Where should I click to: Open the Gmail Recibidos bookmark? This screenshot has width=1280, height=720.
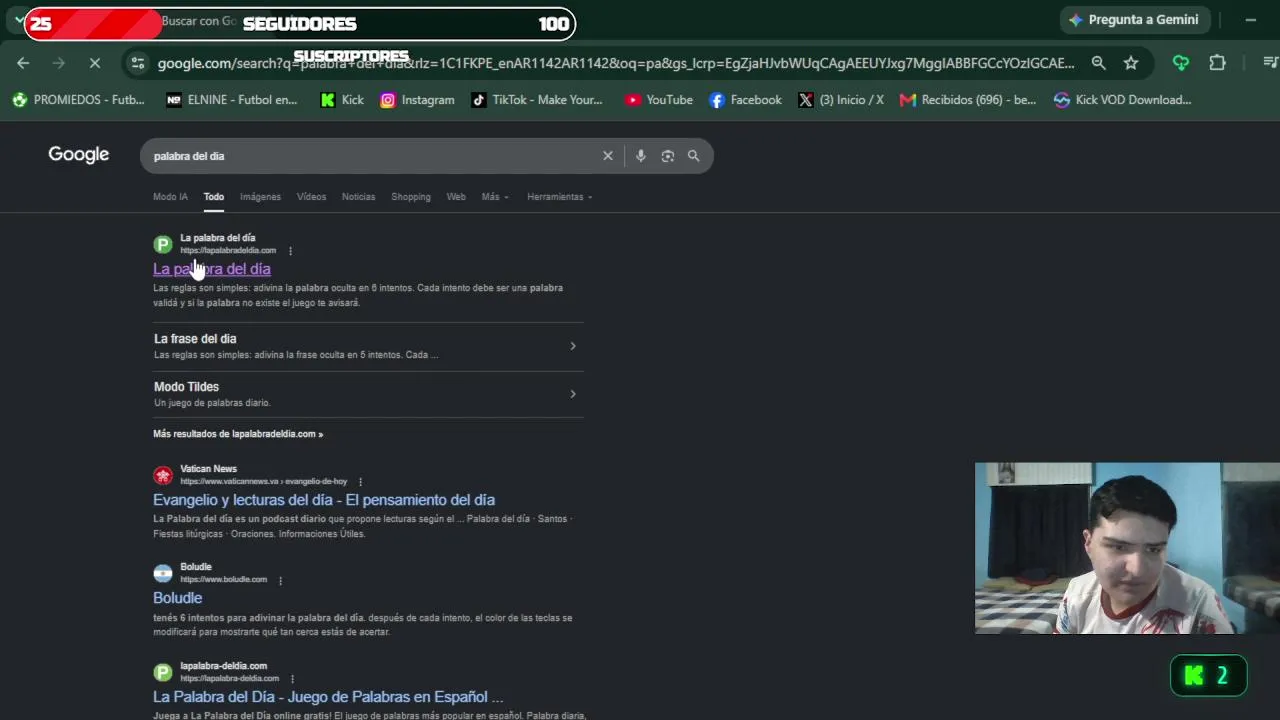click(968, 100)
